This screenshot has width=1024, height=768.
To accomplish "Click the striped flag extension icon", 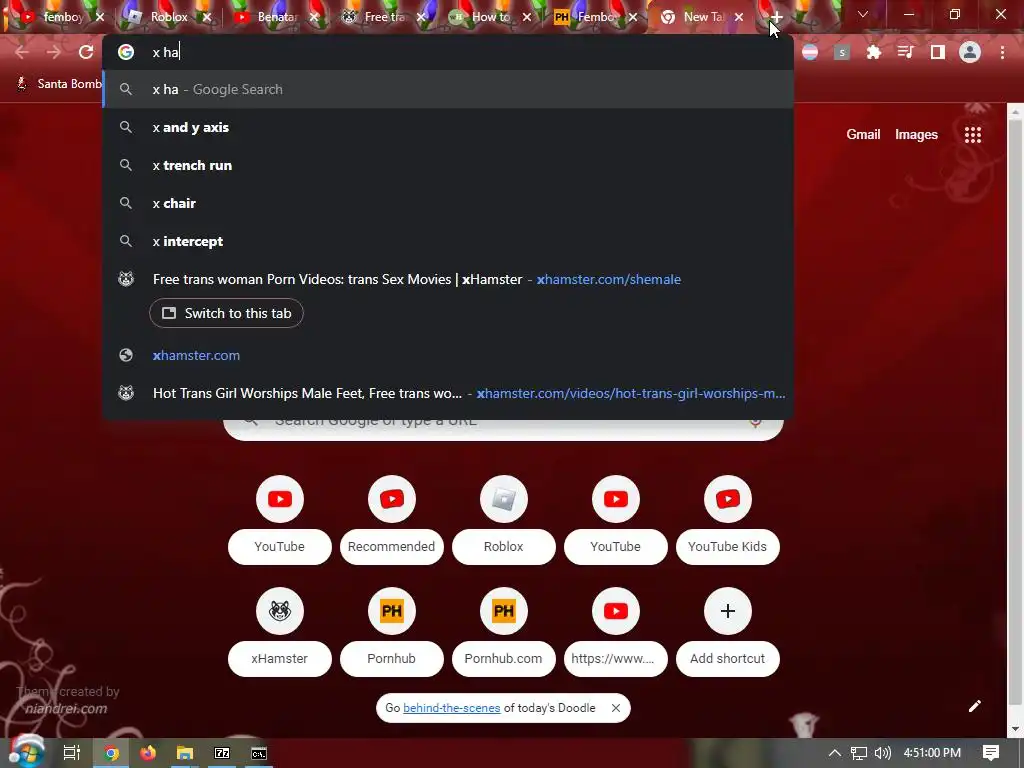I will pos(810,52).
